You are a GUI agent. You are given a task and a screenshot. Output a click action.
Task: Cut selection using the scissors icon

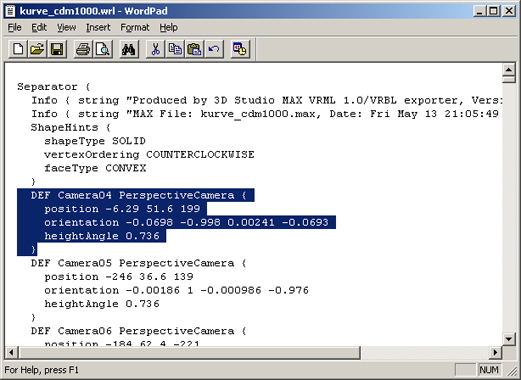pyautogui.click(x=155, y=49)
